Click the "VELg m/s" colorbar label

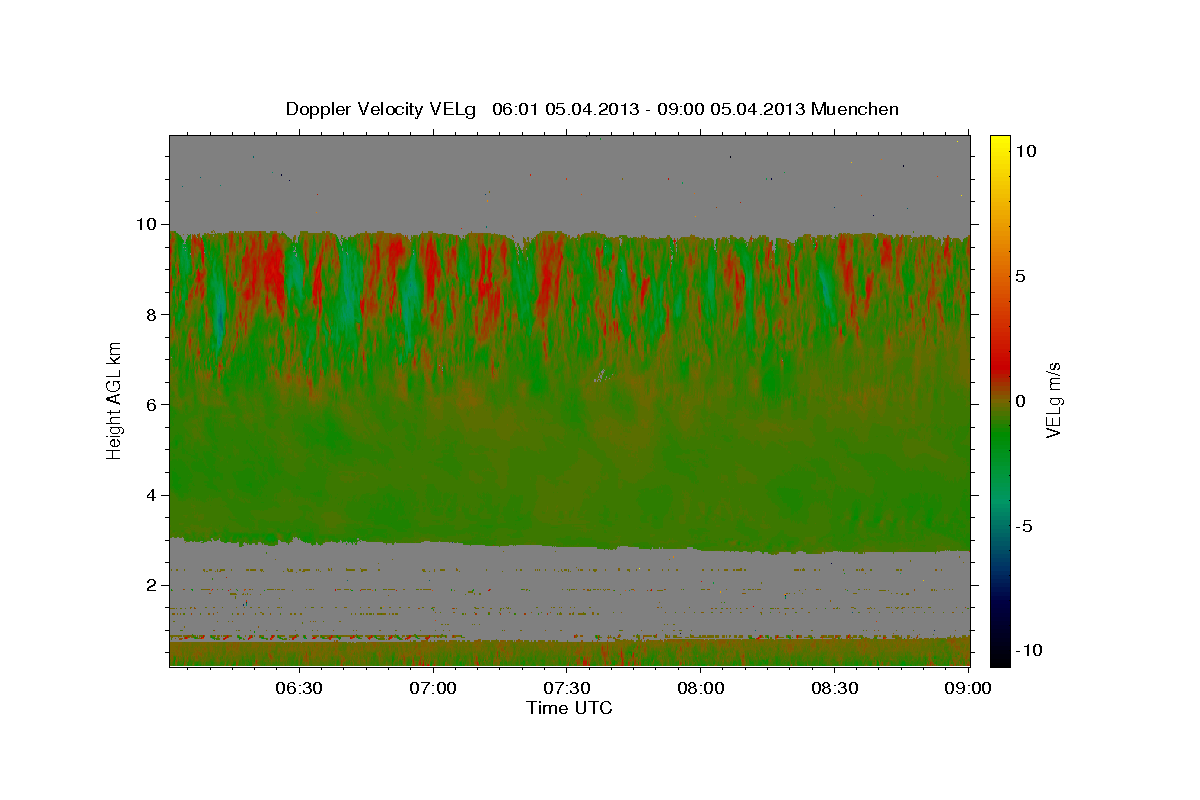tap(1054, 402)
